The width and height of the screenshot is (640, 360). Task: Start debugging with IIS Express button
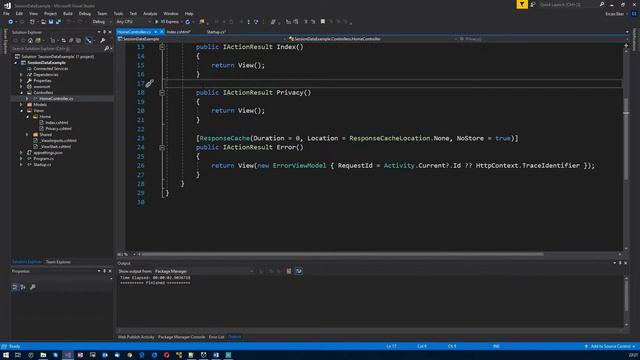click(x=167, y=22)
